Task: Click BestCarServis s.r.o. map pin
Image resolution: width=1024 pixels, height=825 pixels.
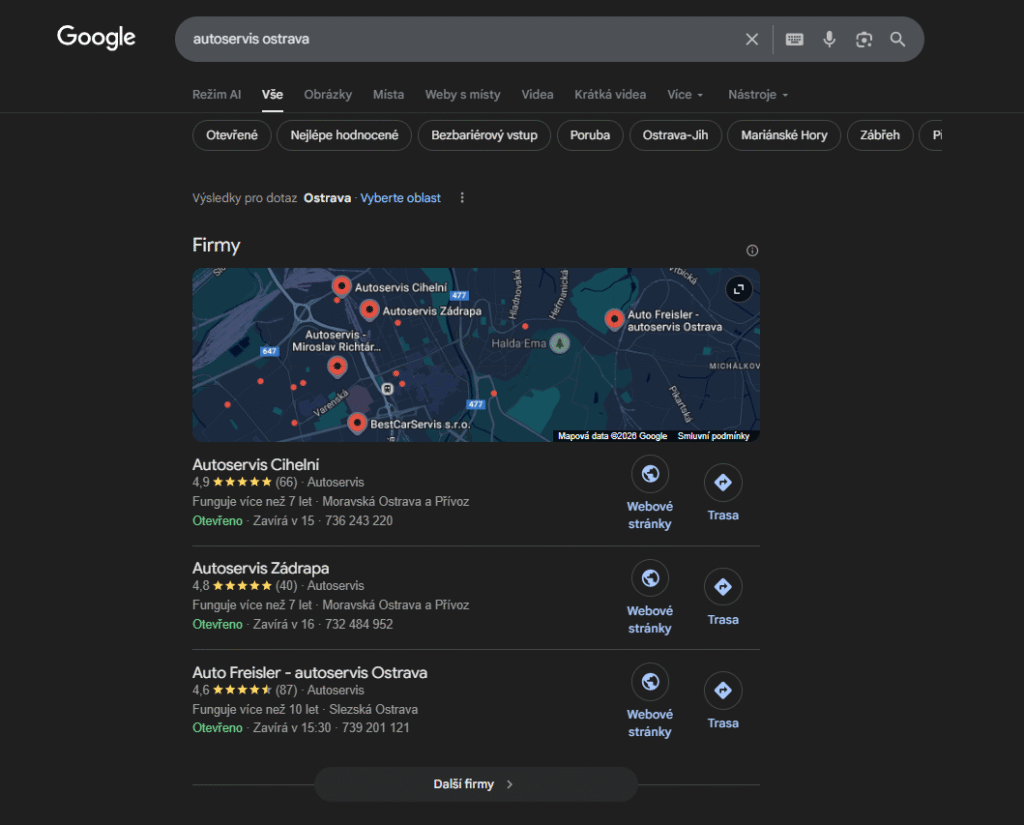Action: click(357, 423)
